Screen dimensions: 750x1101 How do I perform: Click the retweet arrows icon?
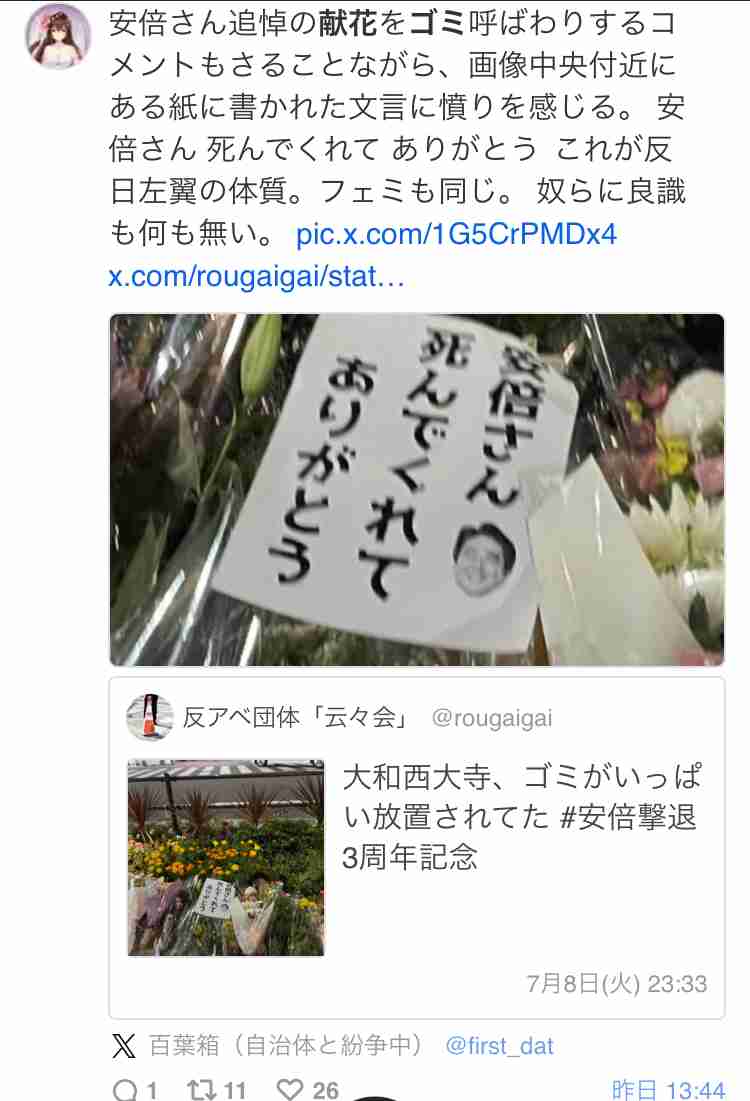[201, 1090]
